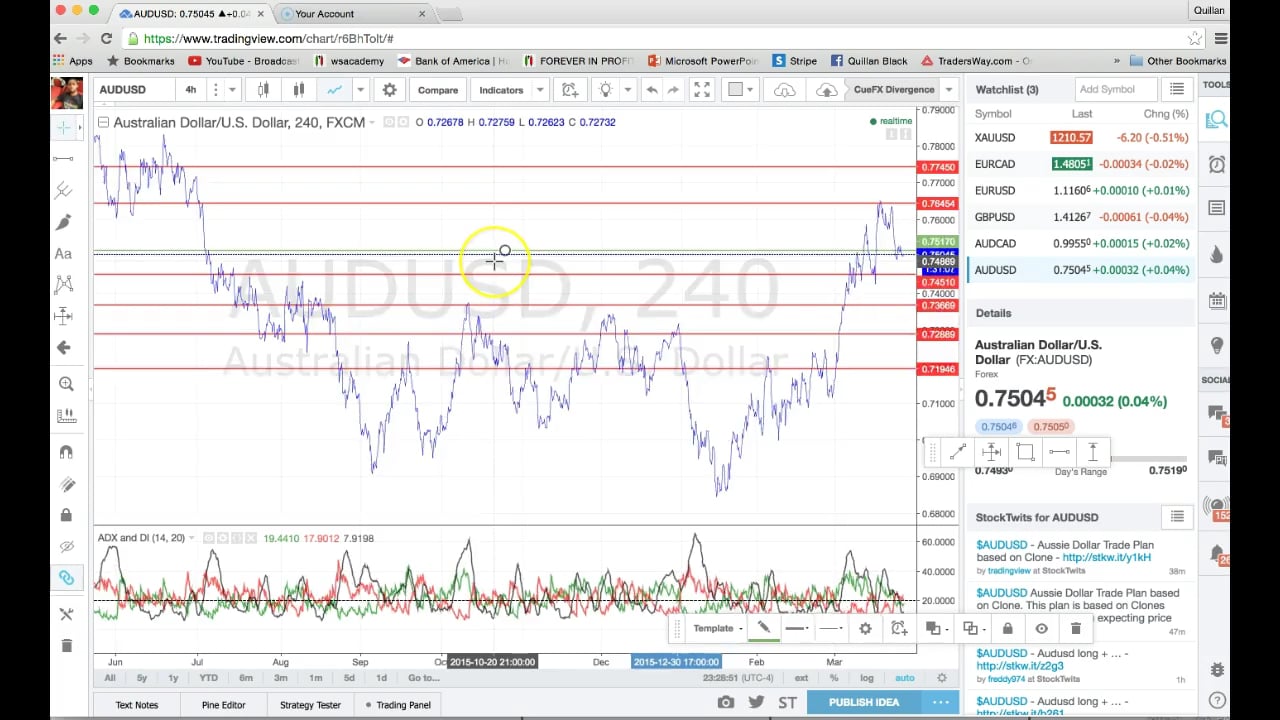
Task: Toggle the log scale option
Action: tap(866, 678)
